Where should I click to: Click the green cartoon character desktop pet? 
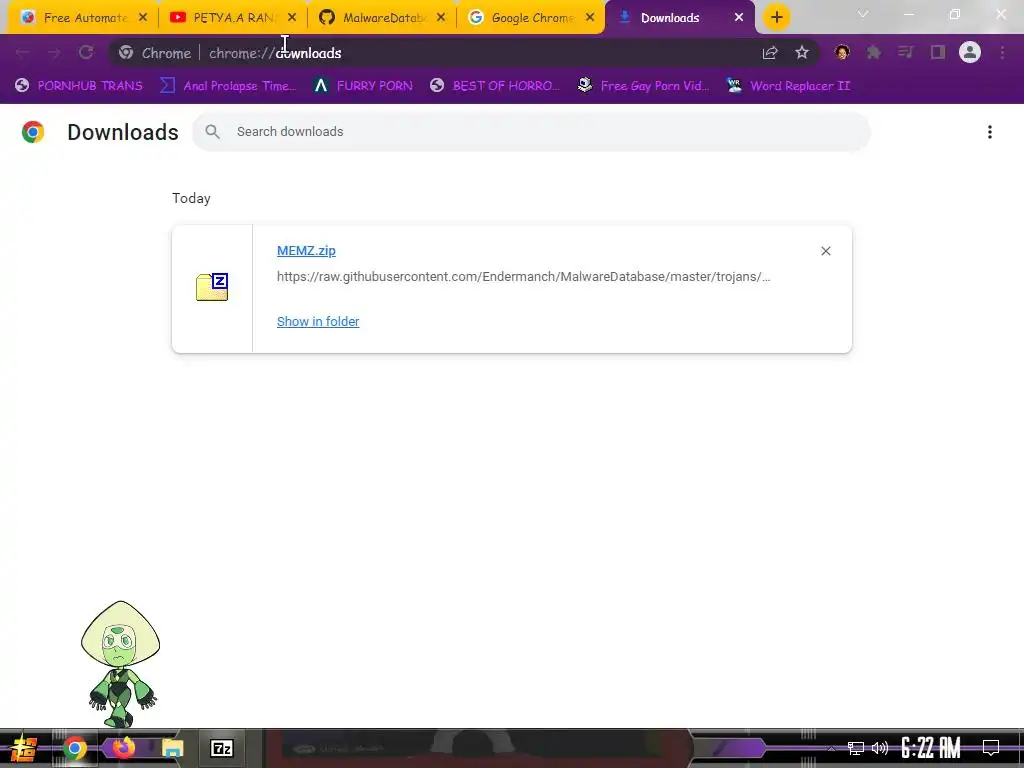120,664
